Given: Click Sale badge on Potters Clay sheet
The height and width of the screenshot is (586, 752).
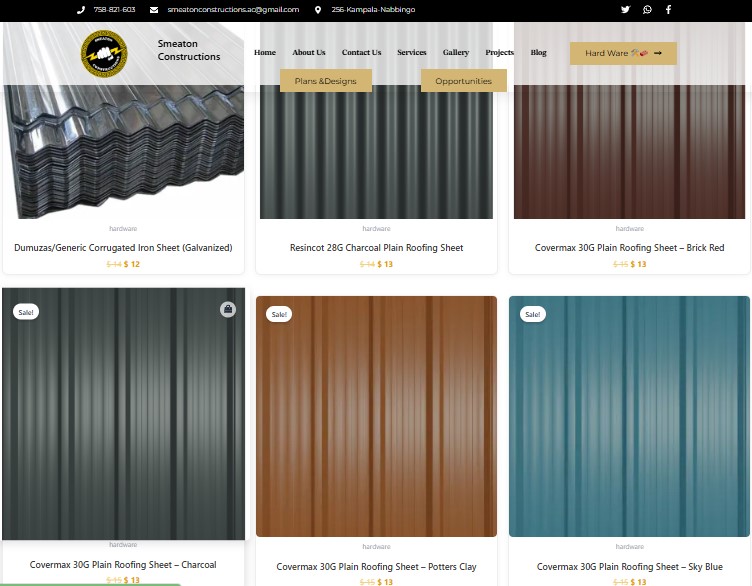Looking at the screenshot, I should click(x=279, y=314).
